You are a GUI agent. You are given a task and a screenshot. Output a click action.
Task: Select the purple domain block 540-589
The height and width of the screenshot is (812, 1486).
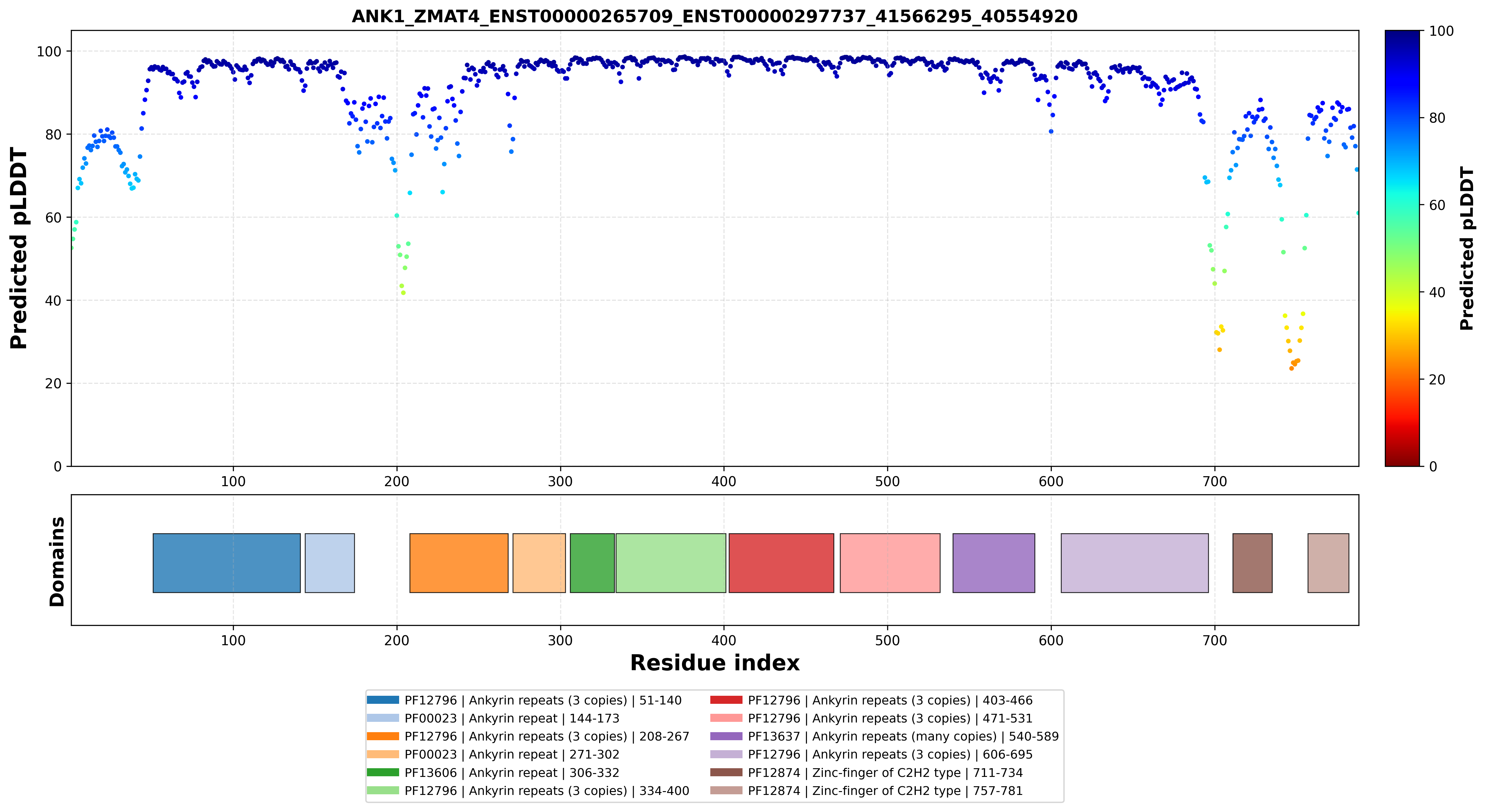tap(994, 563)
